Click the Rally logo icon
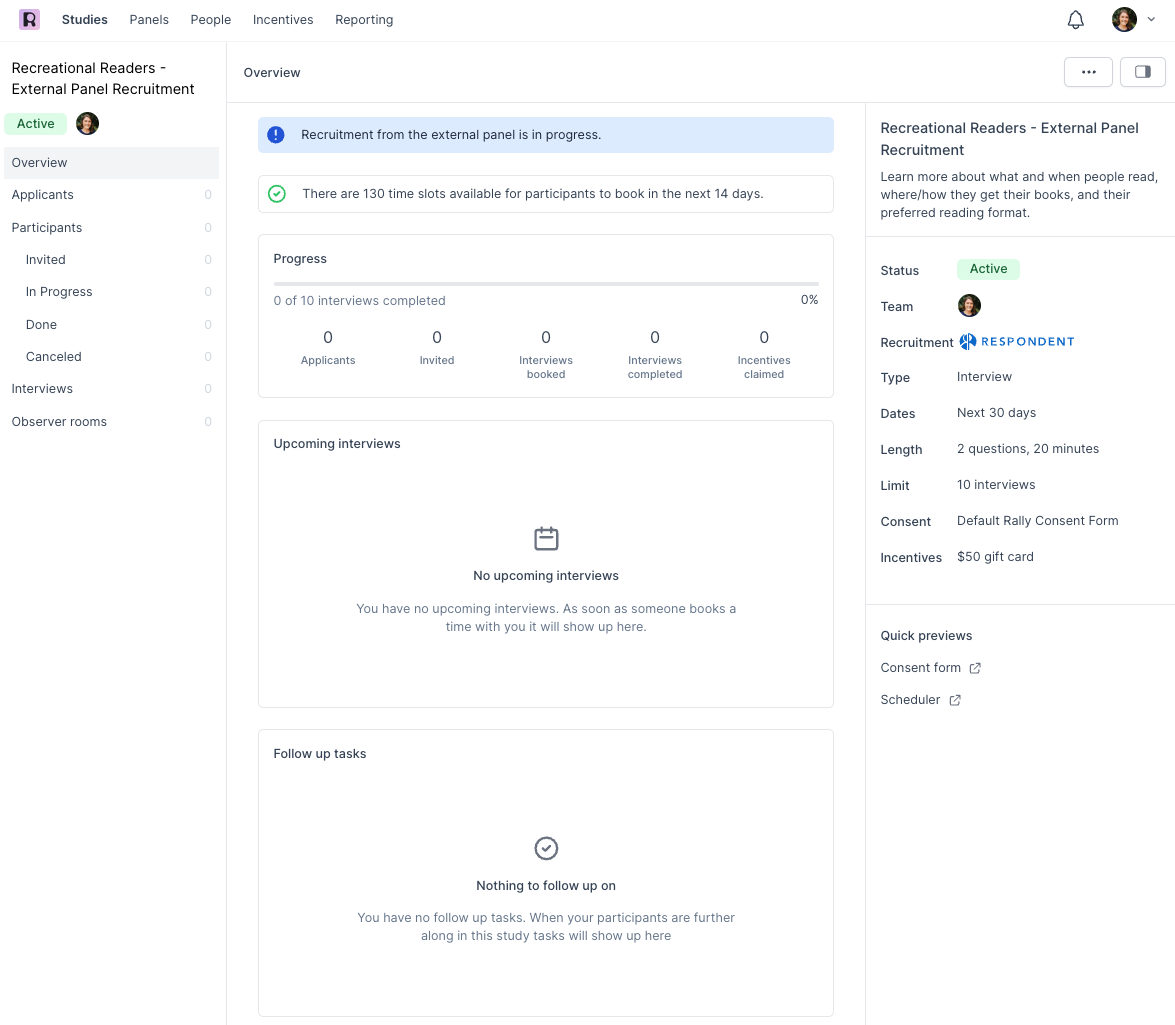 [29, 19]
